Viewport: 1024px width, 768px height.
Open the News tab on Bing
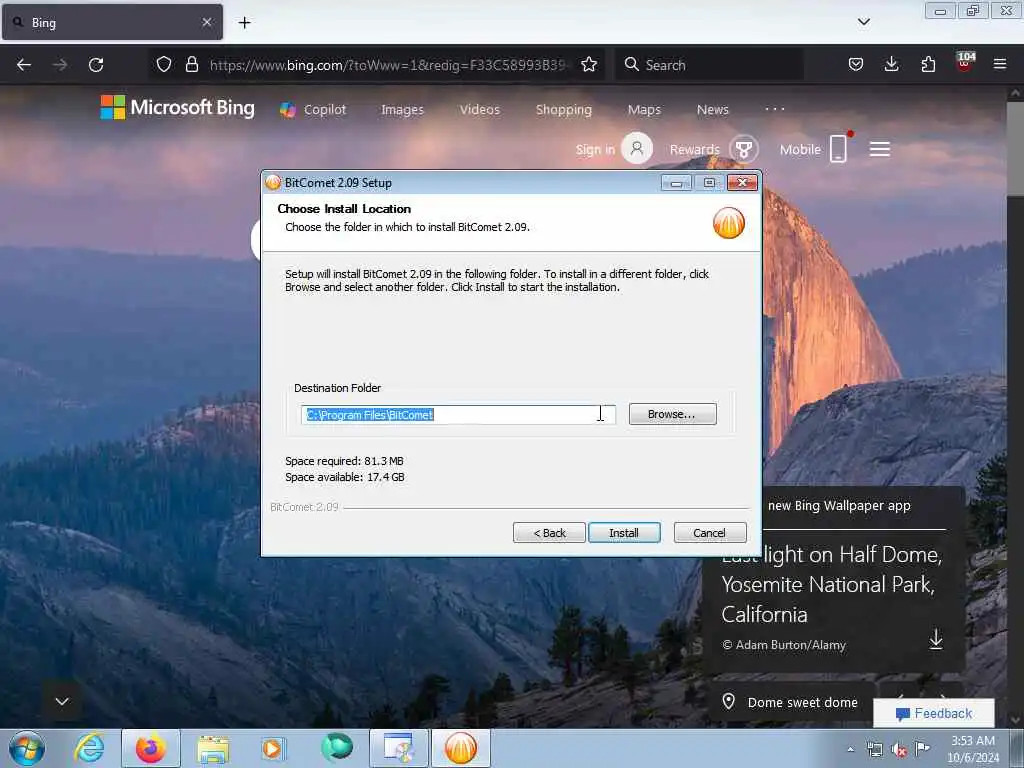click(712, 110)
